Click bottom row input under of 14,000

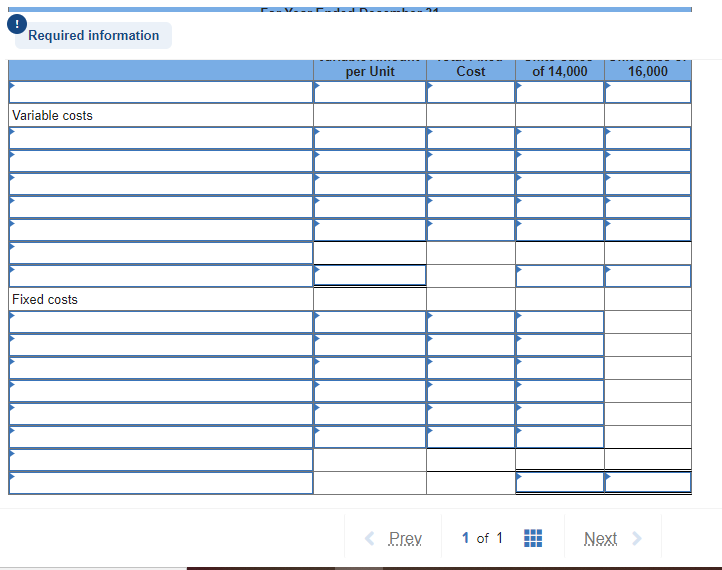coord(559,483)
